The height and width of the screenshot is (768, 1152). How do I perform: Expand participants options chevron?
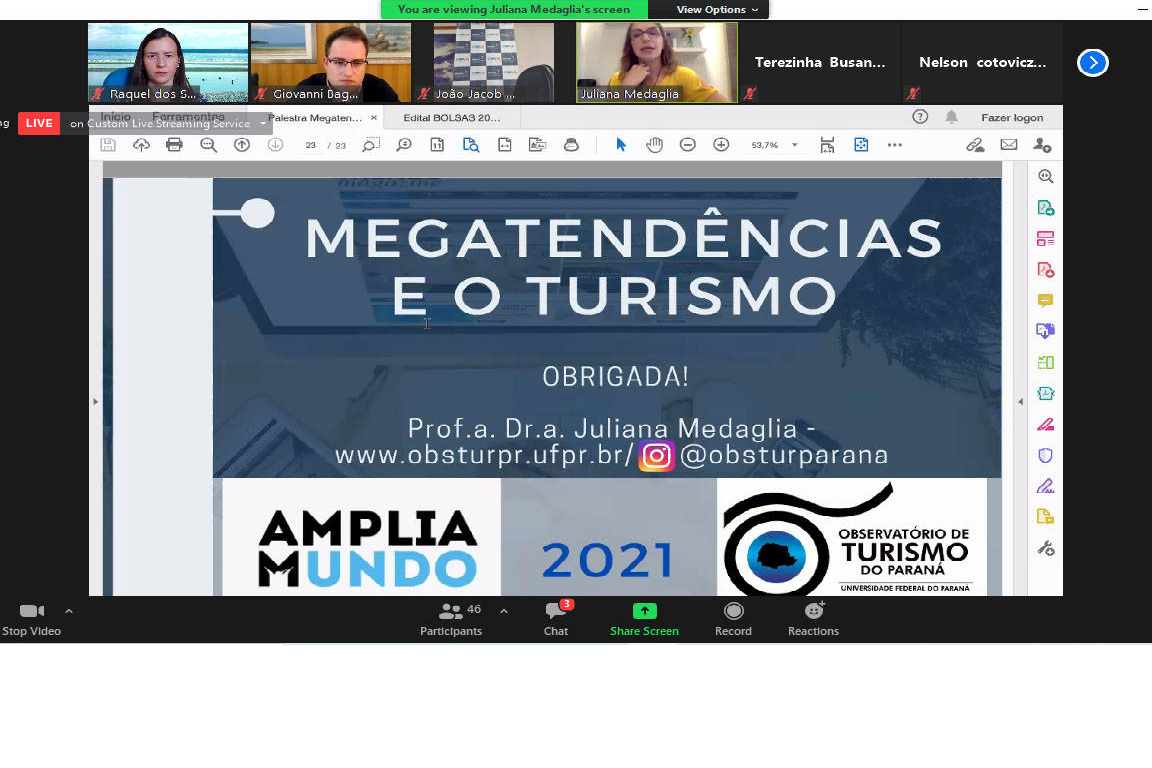504,611
